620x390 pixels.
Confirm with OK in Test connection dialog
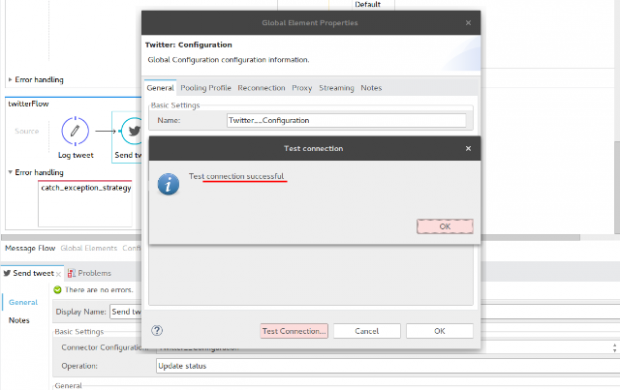[445, 226]
